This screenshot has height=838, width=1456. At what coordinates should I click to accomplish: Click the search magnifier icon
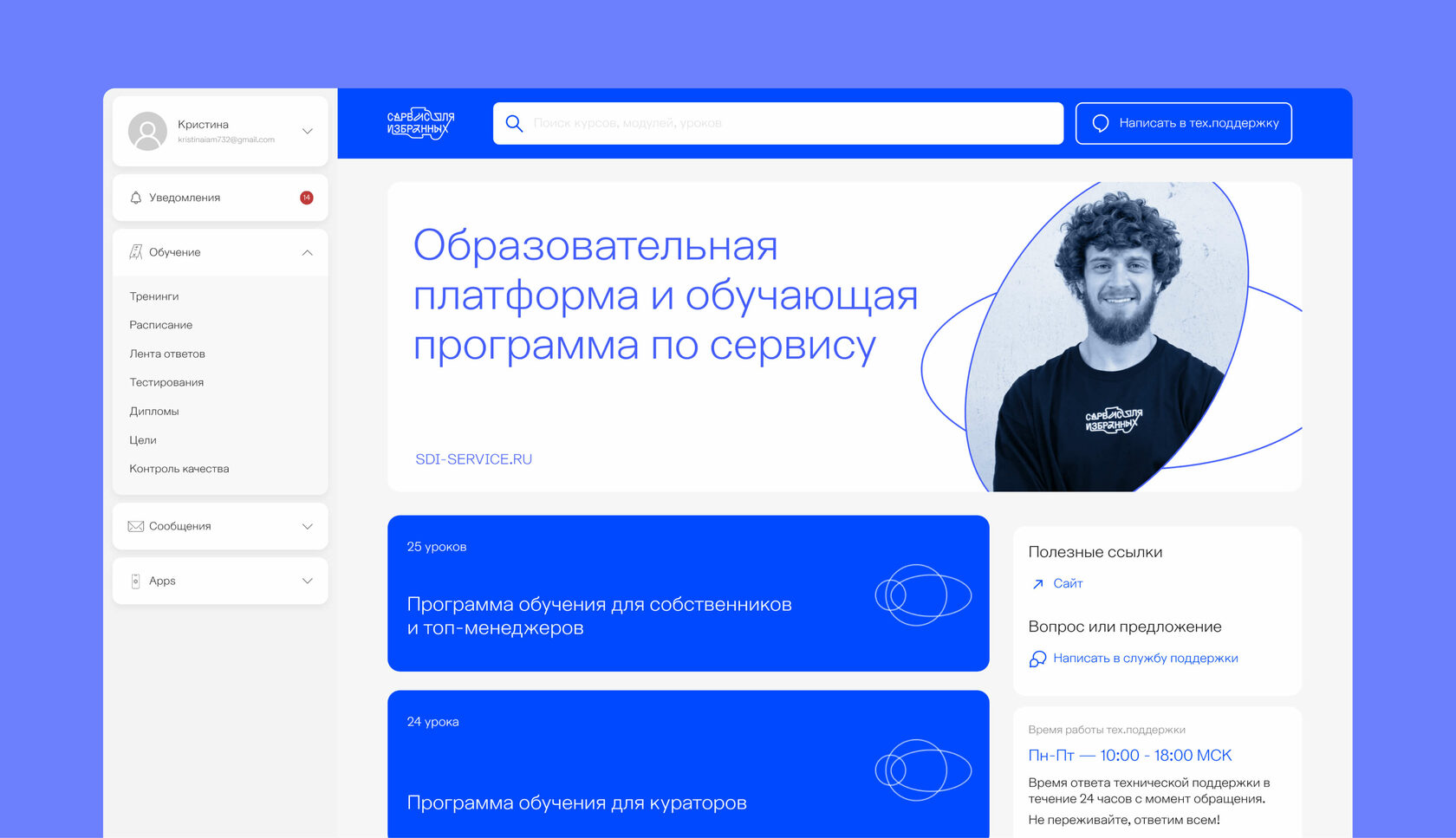(x=514, y=123)
